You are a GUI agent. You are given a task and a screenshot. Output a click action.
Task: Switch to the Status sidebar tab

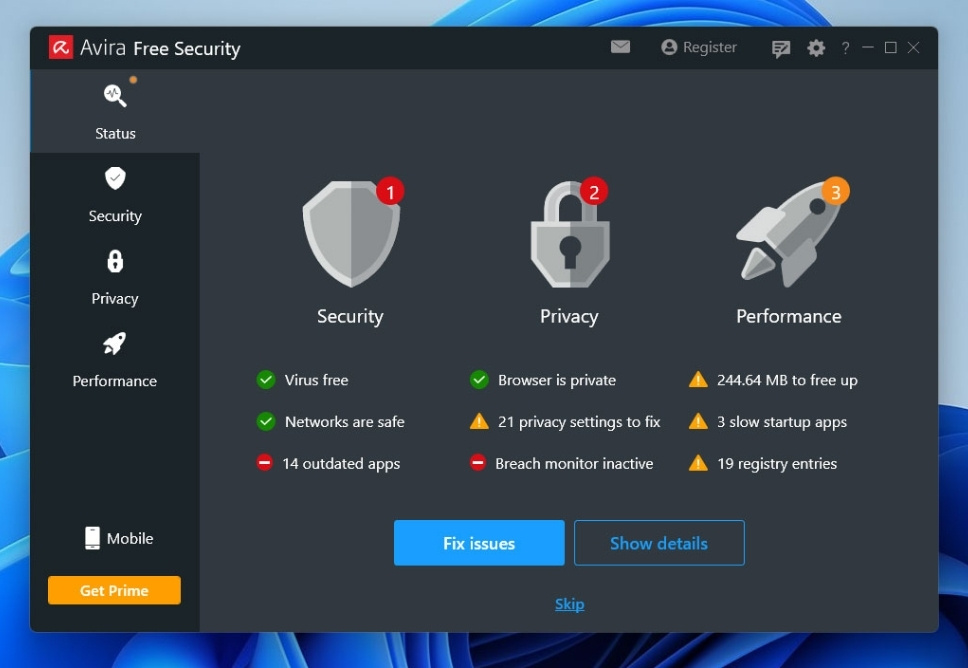115,111
